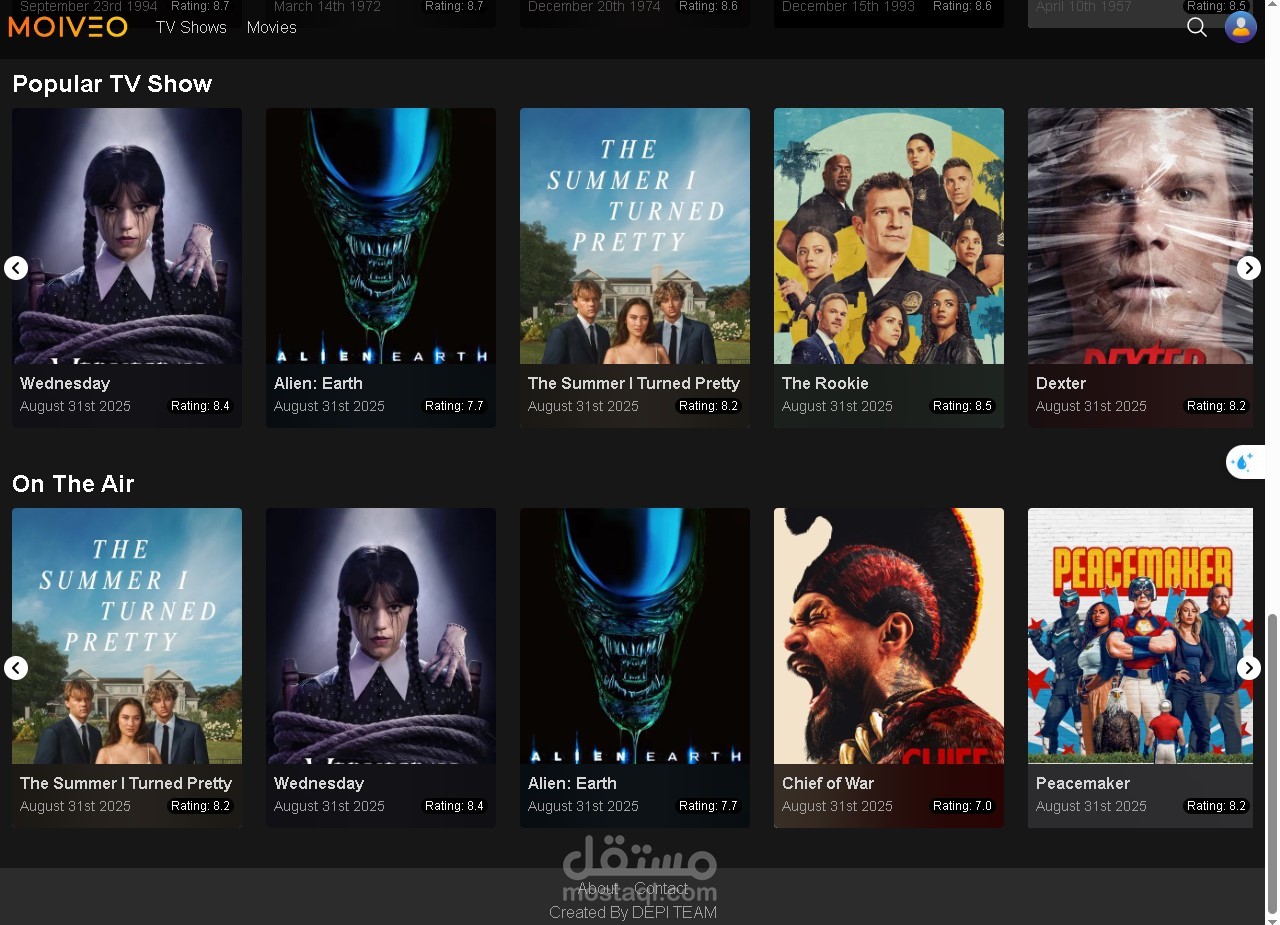
Task: Open the search magnifier icon
Action: click(x=1197, y=27)
